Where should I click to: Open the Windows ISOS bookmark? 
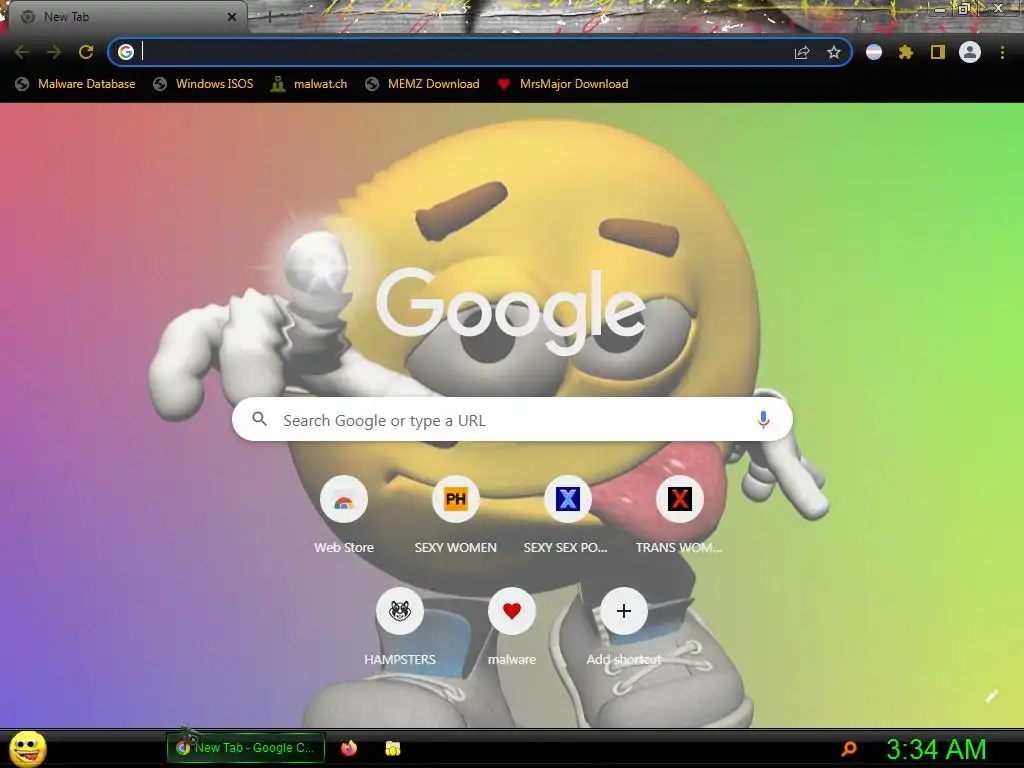203,84
